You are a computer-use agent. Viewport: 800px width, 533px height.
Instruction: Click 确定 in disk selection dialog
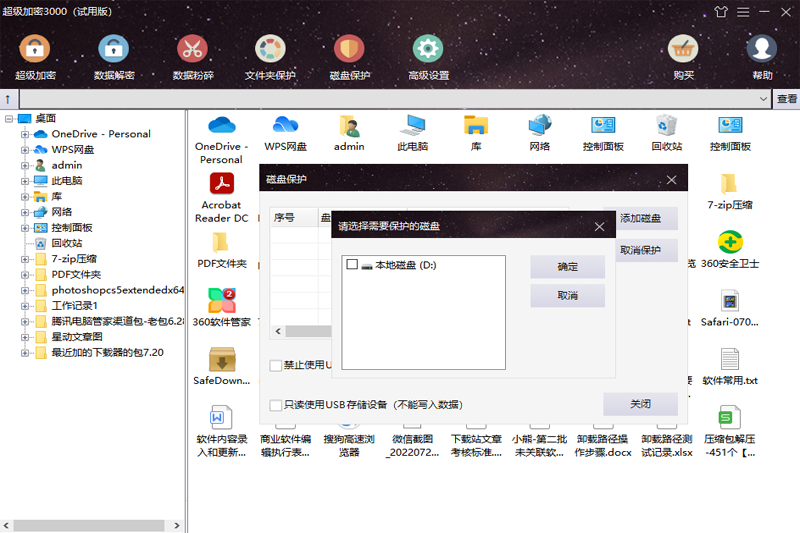click(x=567, y=267)
